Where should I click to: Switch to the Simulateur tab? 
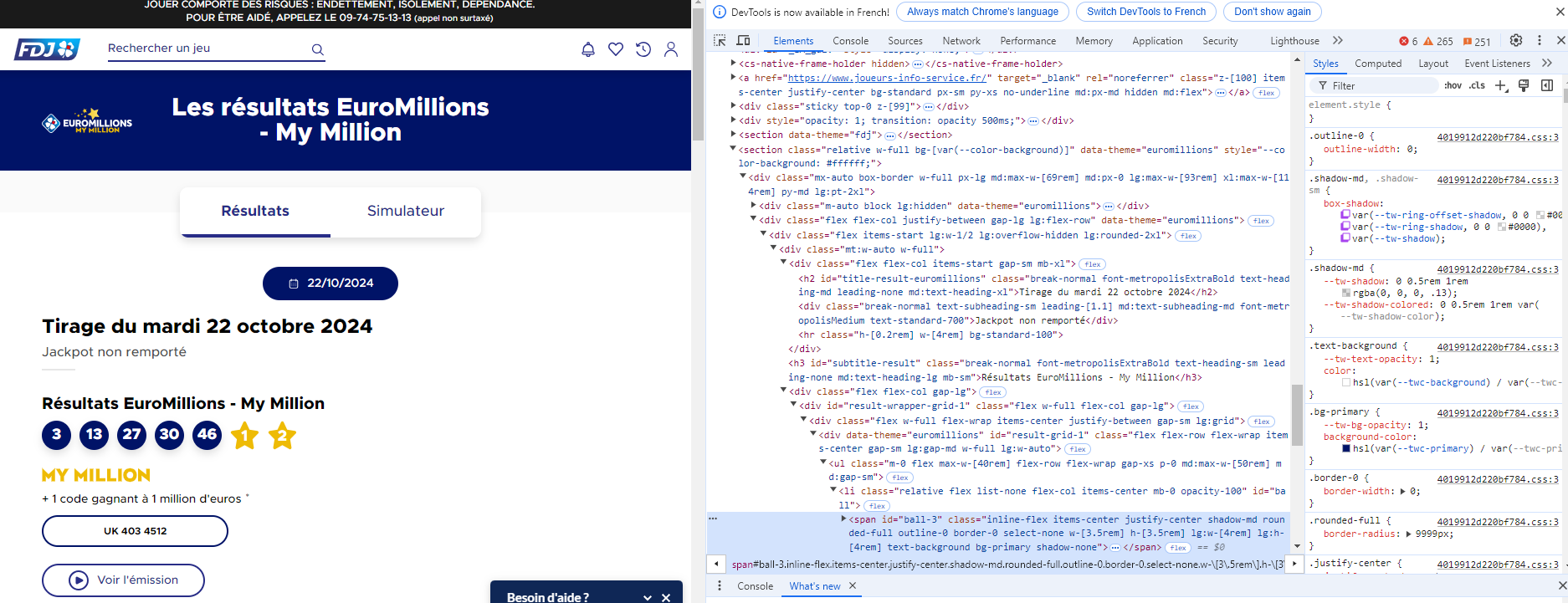click(x=406, y=211)
